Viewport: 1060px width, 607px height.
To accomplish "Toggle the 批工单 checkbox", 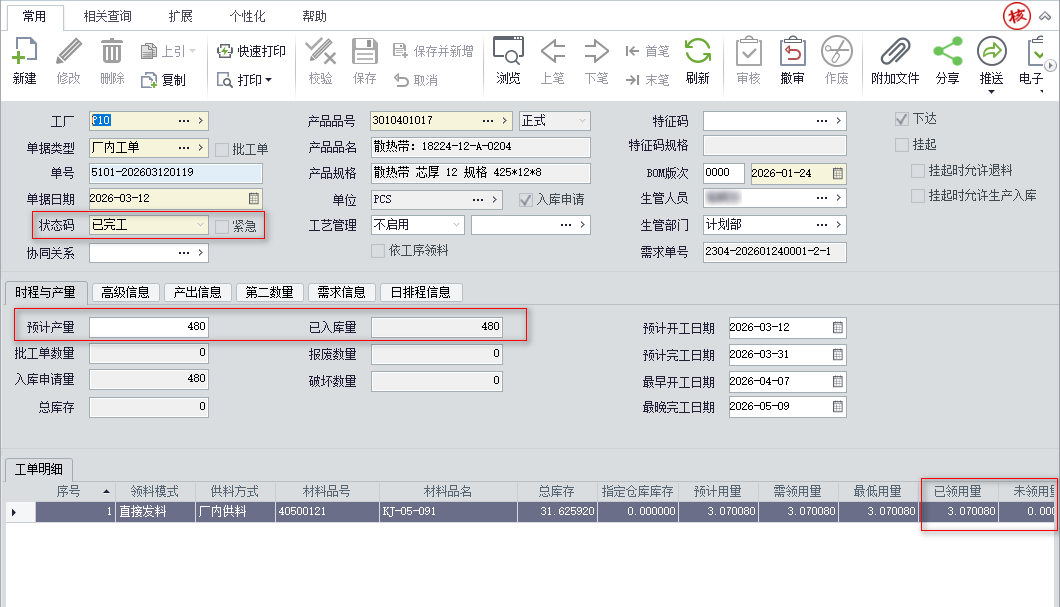I will click(222, 149).
